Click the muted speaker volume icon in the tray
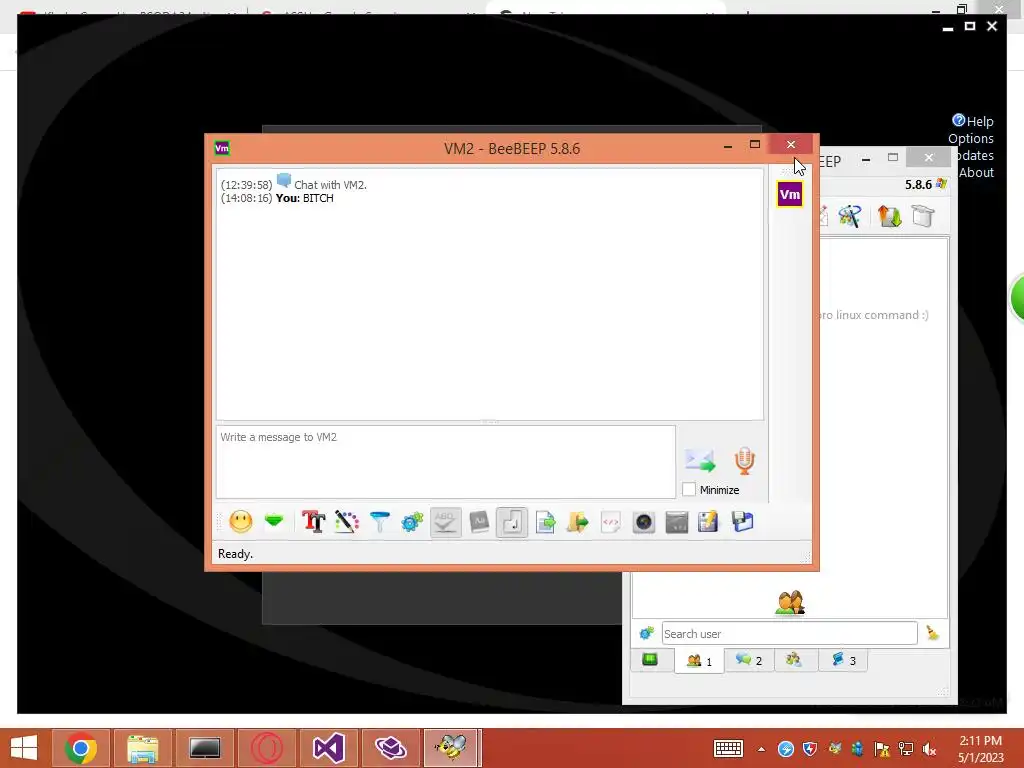The height and width of the screenshot is (768, 1024). pos(929,749)
